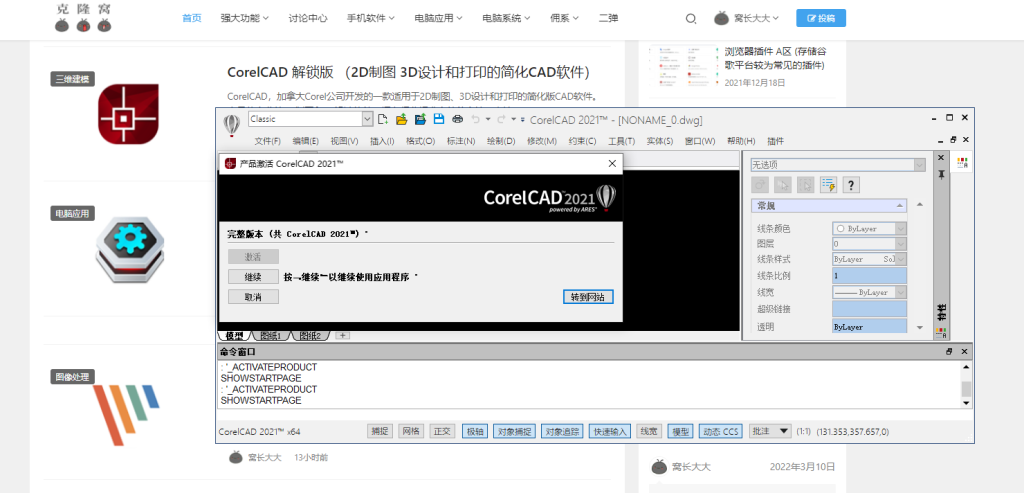Pin the properties palette with pushpin icon
This screenshot has height=493, width=1024.
941,174
